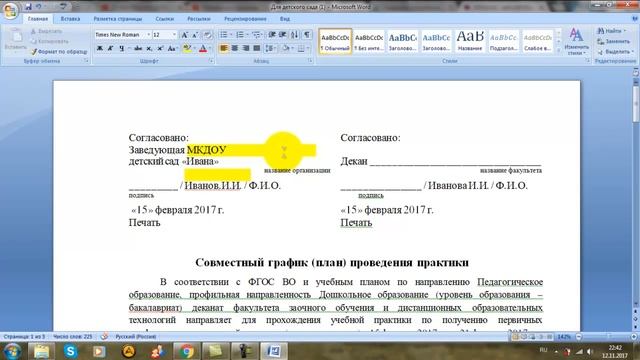
Task: Center the text
Action: pyautogui.click(x=235, y=49)
